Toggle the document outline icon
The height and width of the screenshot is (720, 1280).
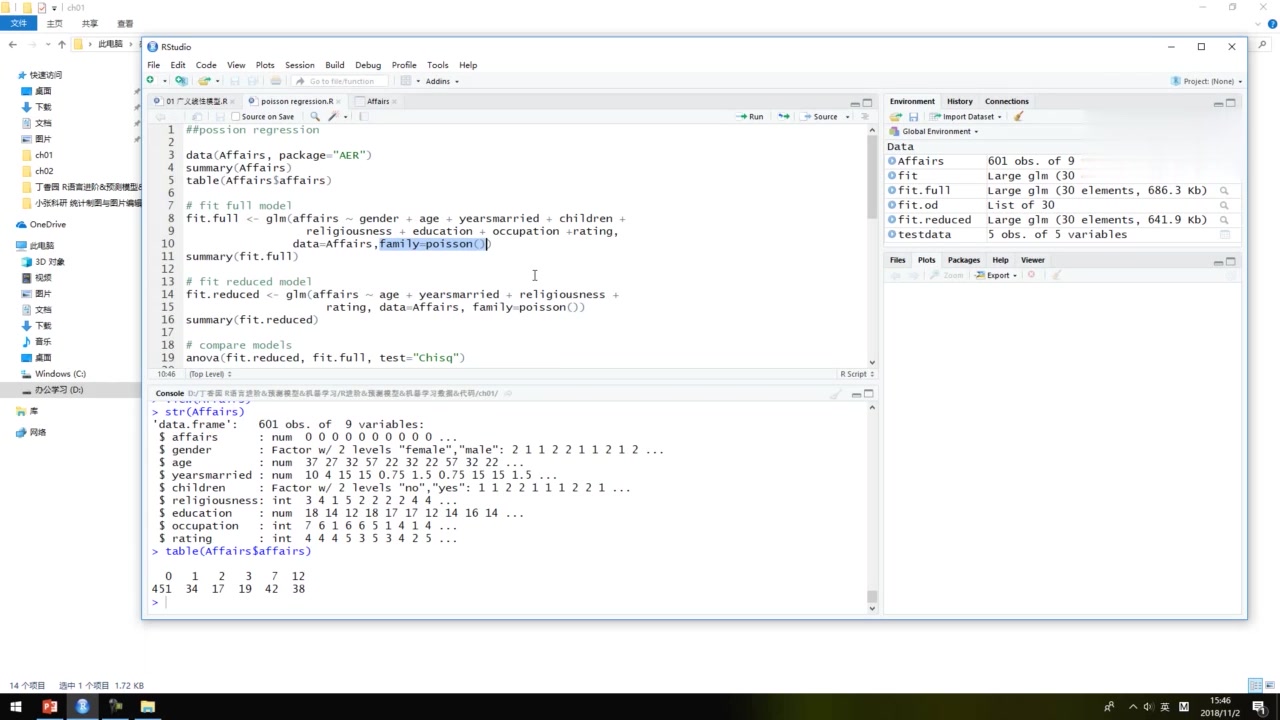pyautogui.click(x=865, y=117)
